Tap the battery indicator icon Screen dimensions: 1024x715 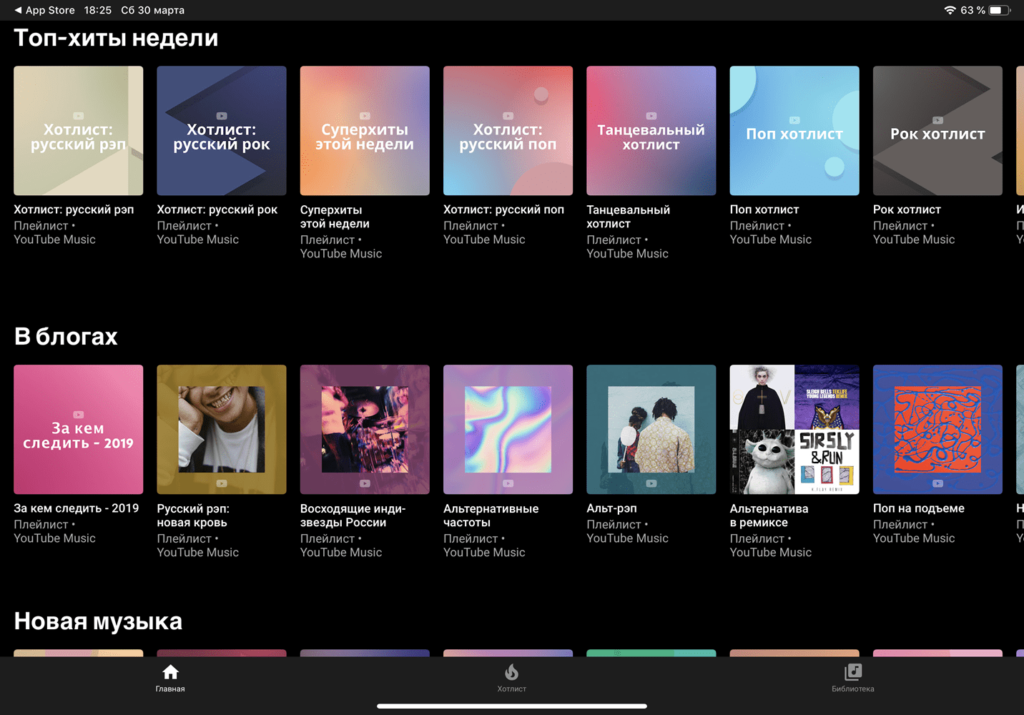coord(1002,10)
